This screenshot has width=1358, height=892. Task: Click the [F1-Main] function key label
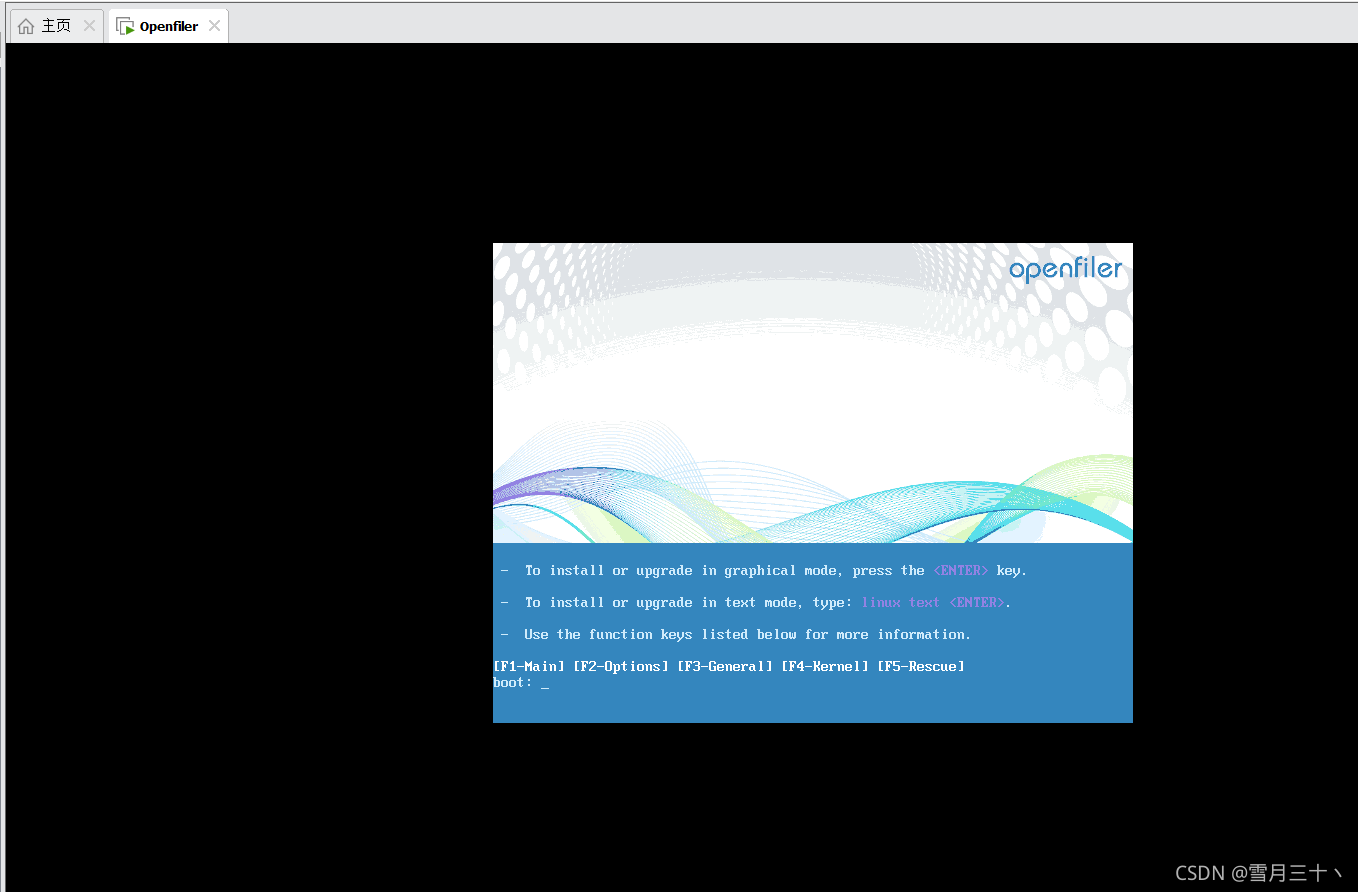coord(529,666)
